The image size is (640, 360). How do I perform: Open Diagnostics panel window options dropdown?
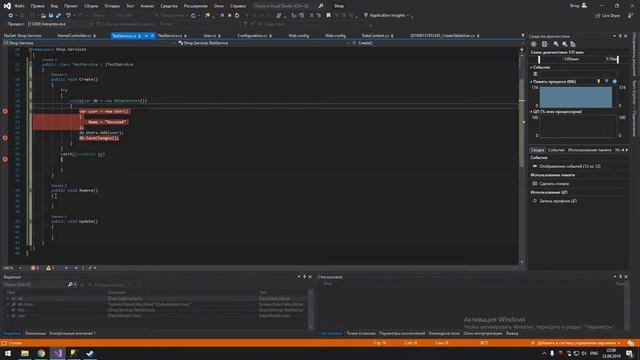pyautogui.click(x=614, y=36)
